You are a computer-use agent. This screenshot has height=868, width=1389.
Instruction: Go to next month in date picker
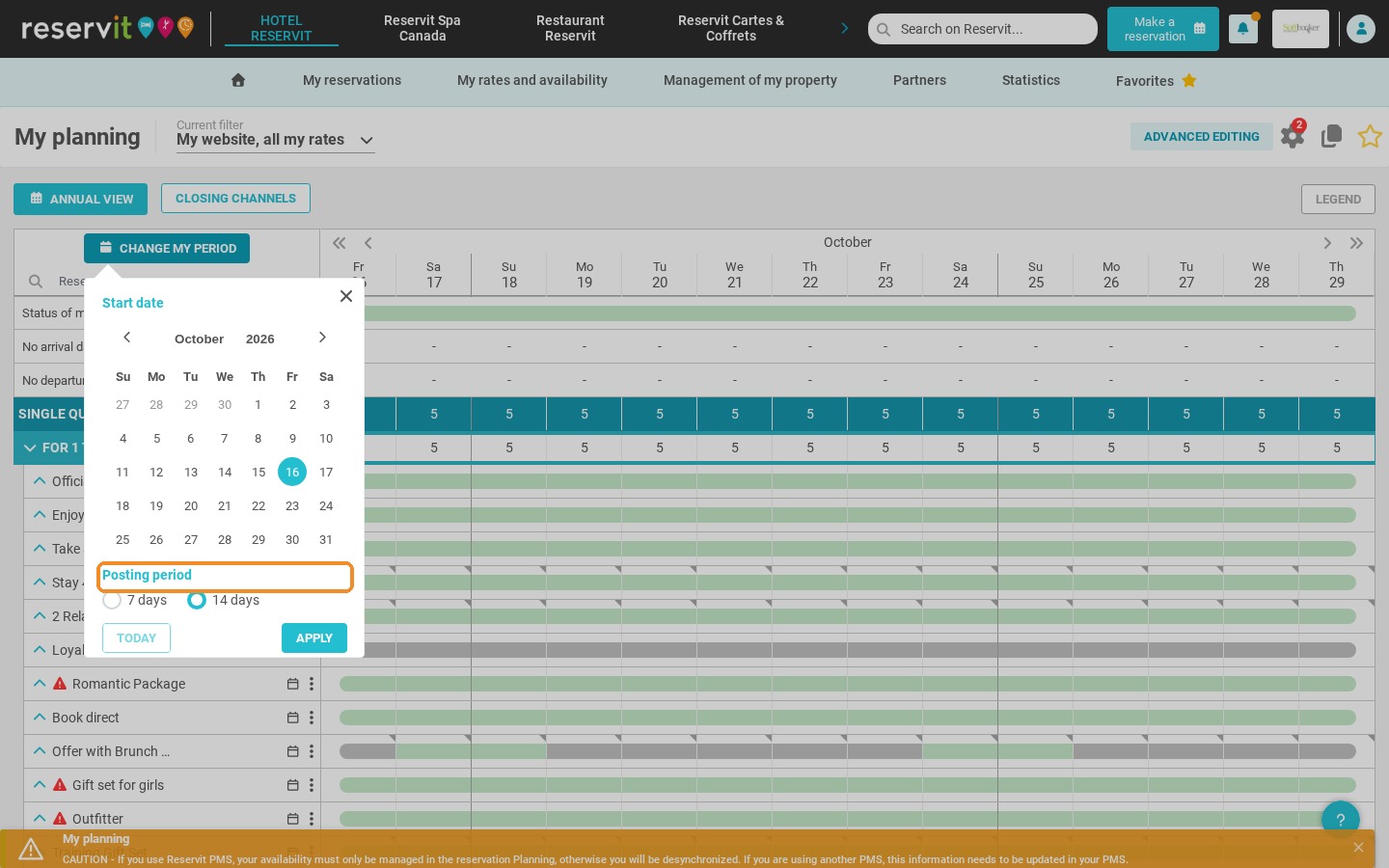point(322,338)
